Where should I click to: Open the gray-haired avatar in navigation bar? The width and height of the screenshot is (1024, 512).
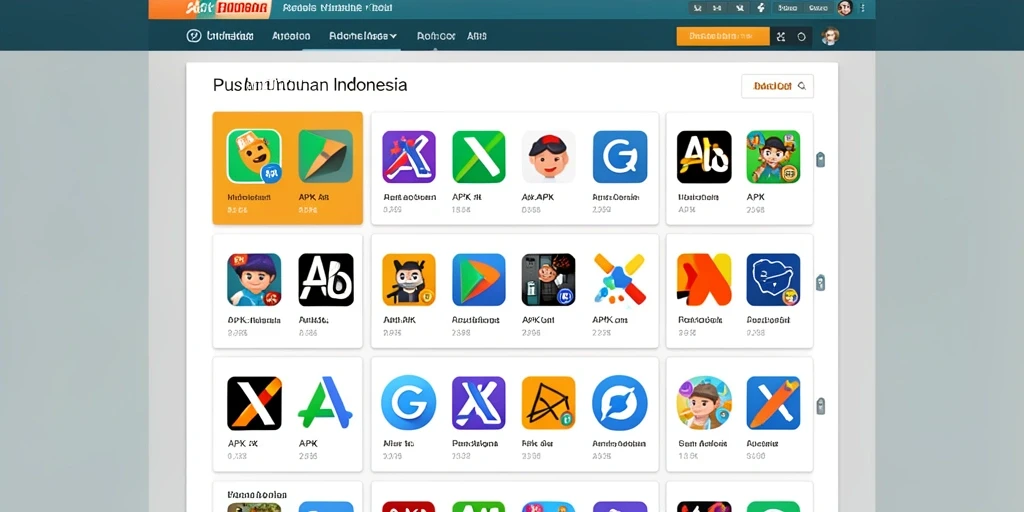[x=830, y=36]
